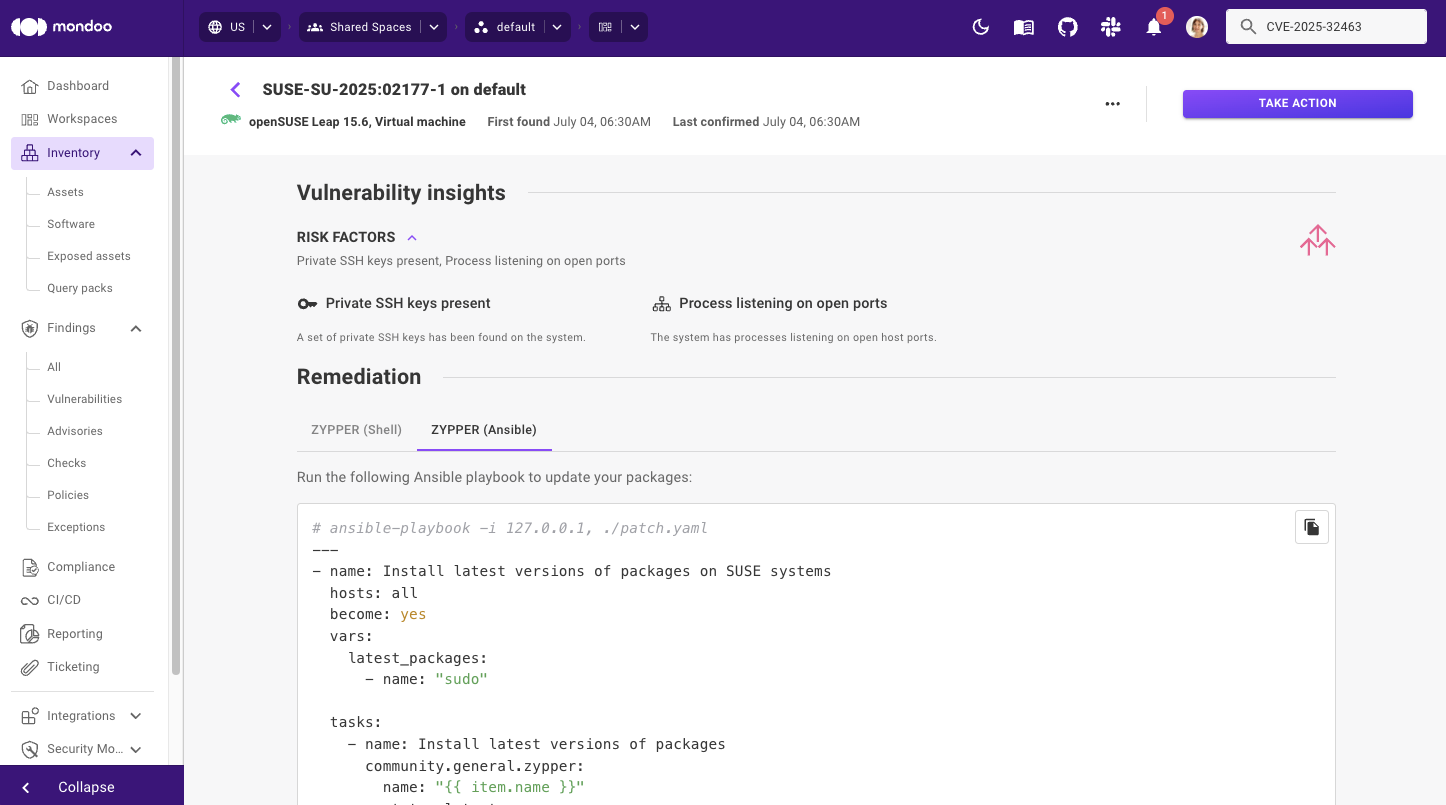Collapse the RISK FACTORS section

pyautogui.click(x=412, y=238)
